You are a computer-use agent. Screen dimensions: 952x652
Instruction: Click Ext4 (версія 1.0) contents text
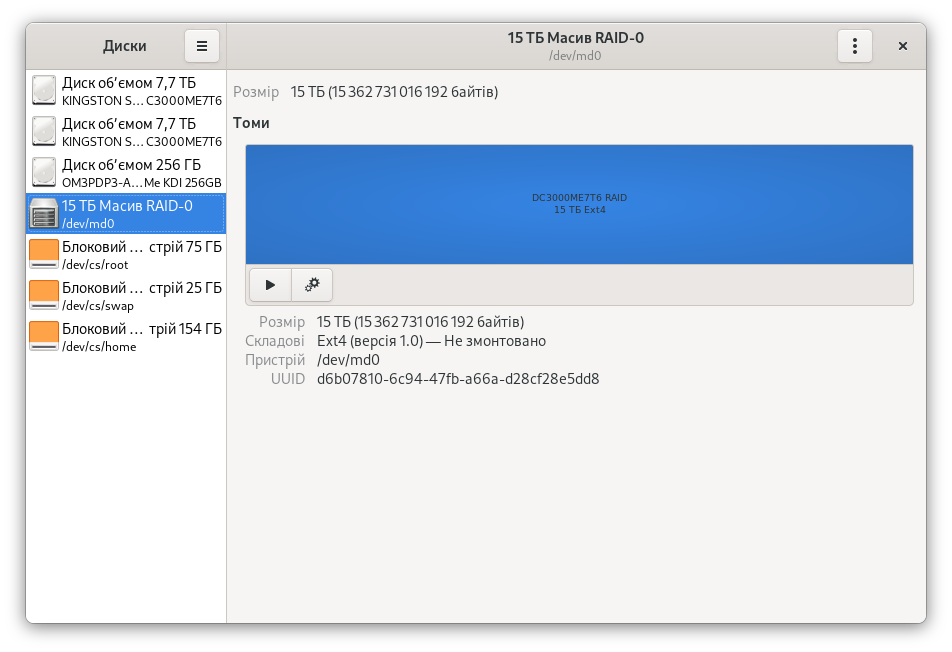tap(431, 341)
